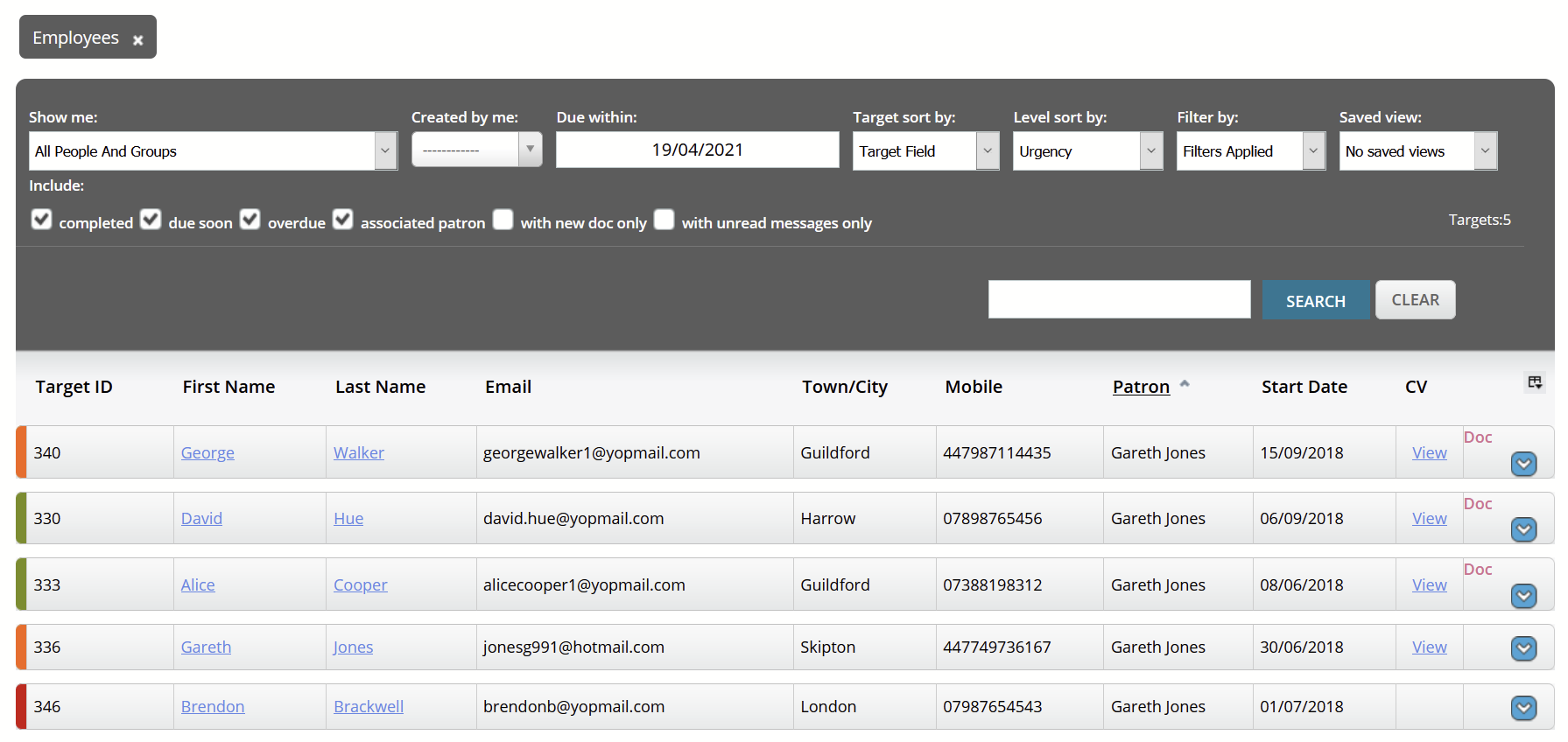Image resolution: width=1568 pixels, height=742 pixels.
Task: Open Alice first name link
Action: (198, 584)
